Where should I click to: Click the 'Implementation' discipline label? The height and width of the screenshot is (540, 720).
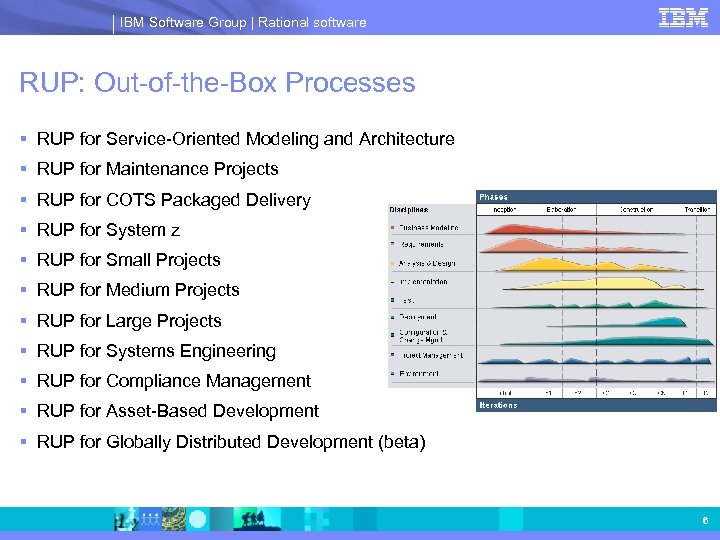(423, 282)
